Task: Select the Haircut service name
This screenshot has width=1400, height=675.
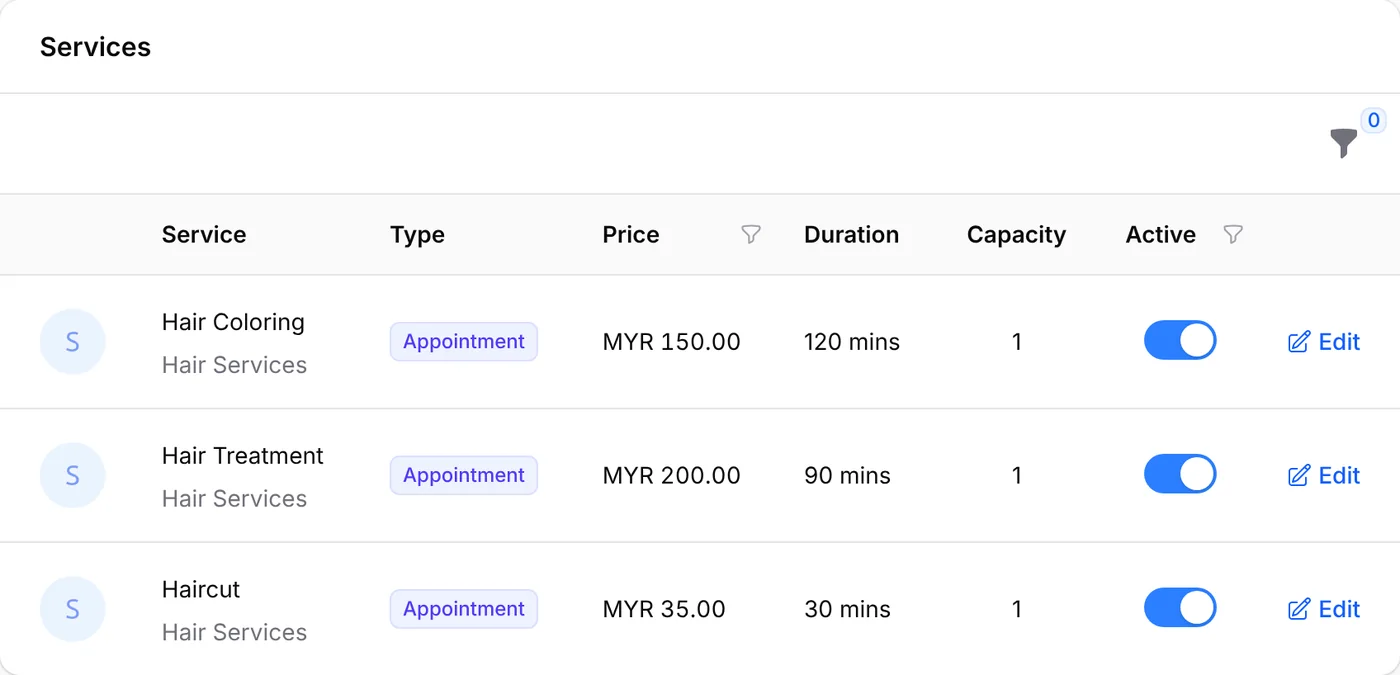Action: click(201, 590)
